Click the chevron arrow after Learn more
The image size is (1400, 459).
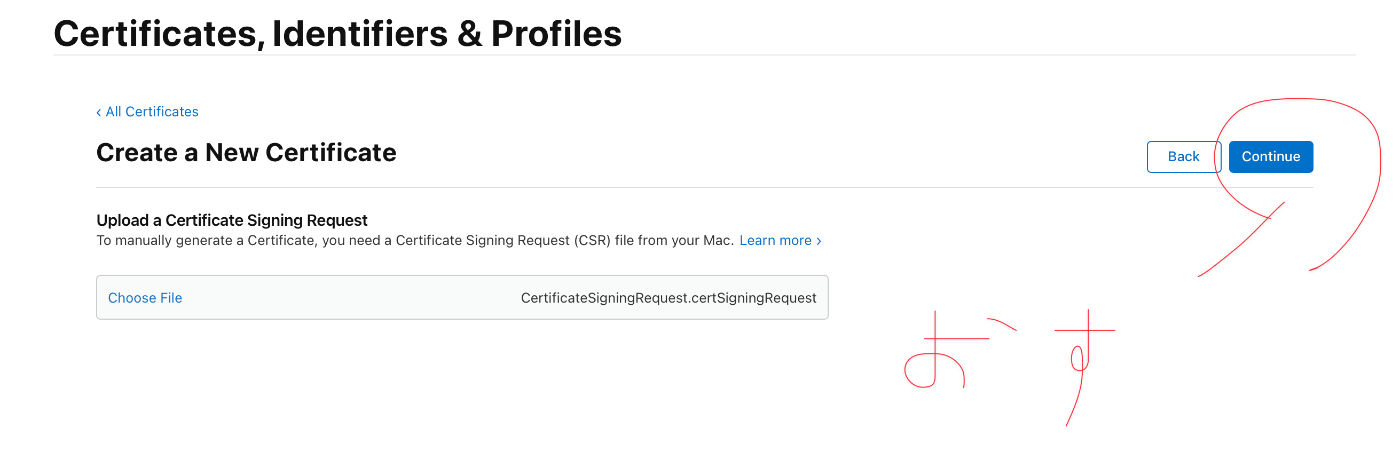click(x=819, y=241)
